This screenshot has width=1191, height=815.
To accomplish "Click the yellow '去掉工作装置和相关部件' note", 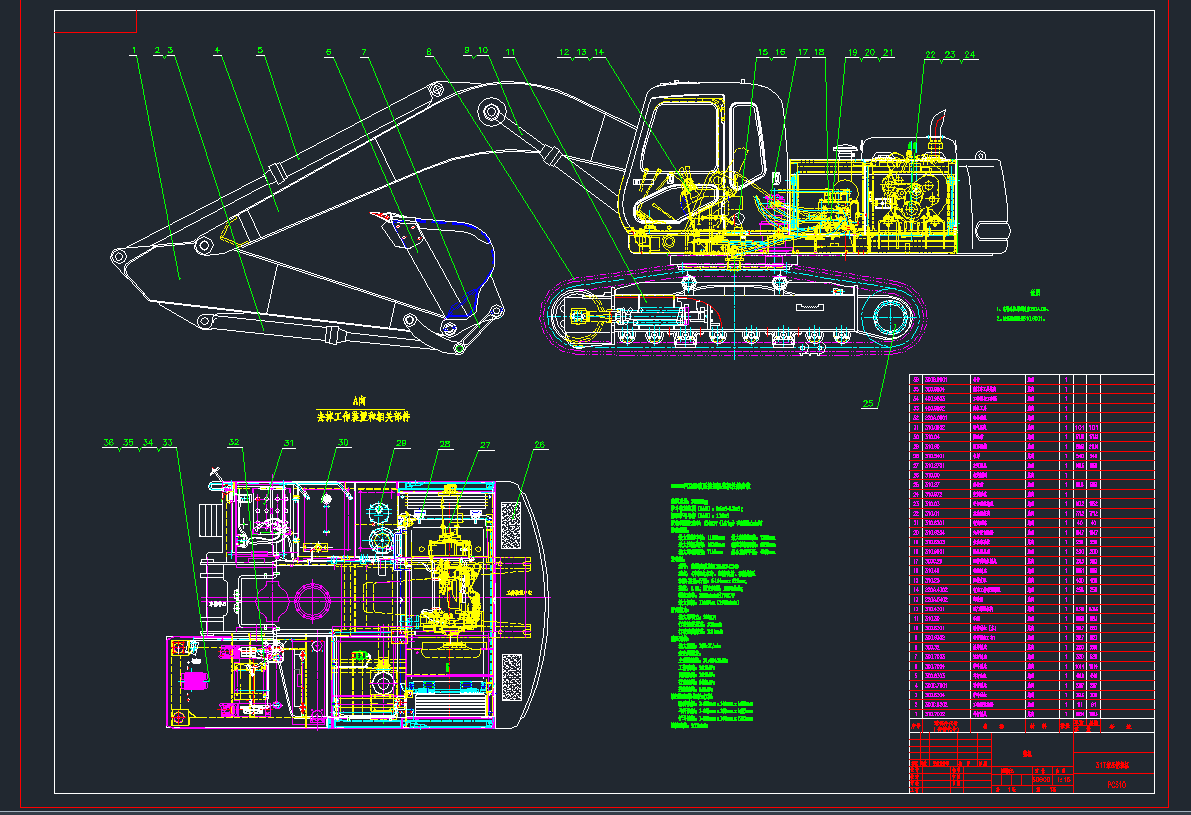I will pyautogui.click(x=363, y=416).
